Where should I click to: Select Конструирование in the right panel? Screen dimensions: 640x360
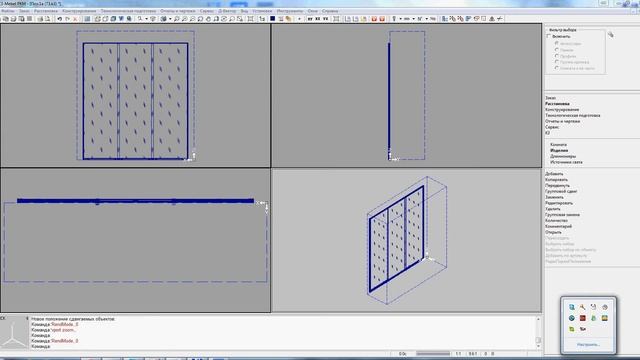click(562, 109)
